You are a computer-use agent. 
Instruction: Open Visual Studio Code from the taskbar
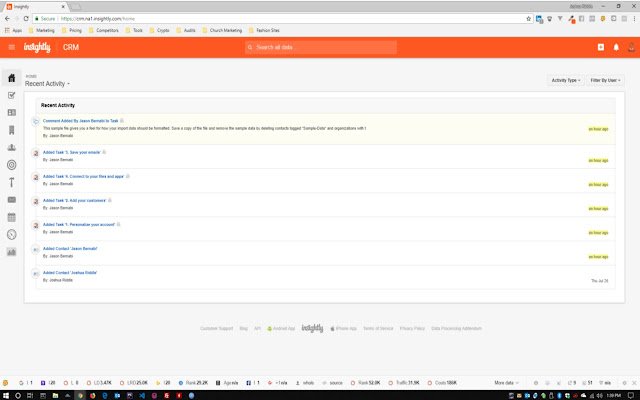142,396
